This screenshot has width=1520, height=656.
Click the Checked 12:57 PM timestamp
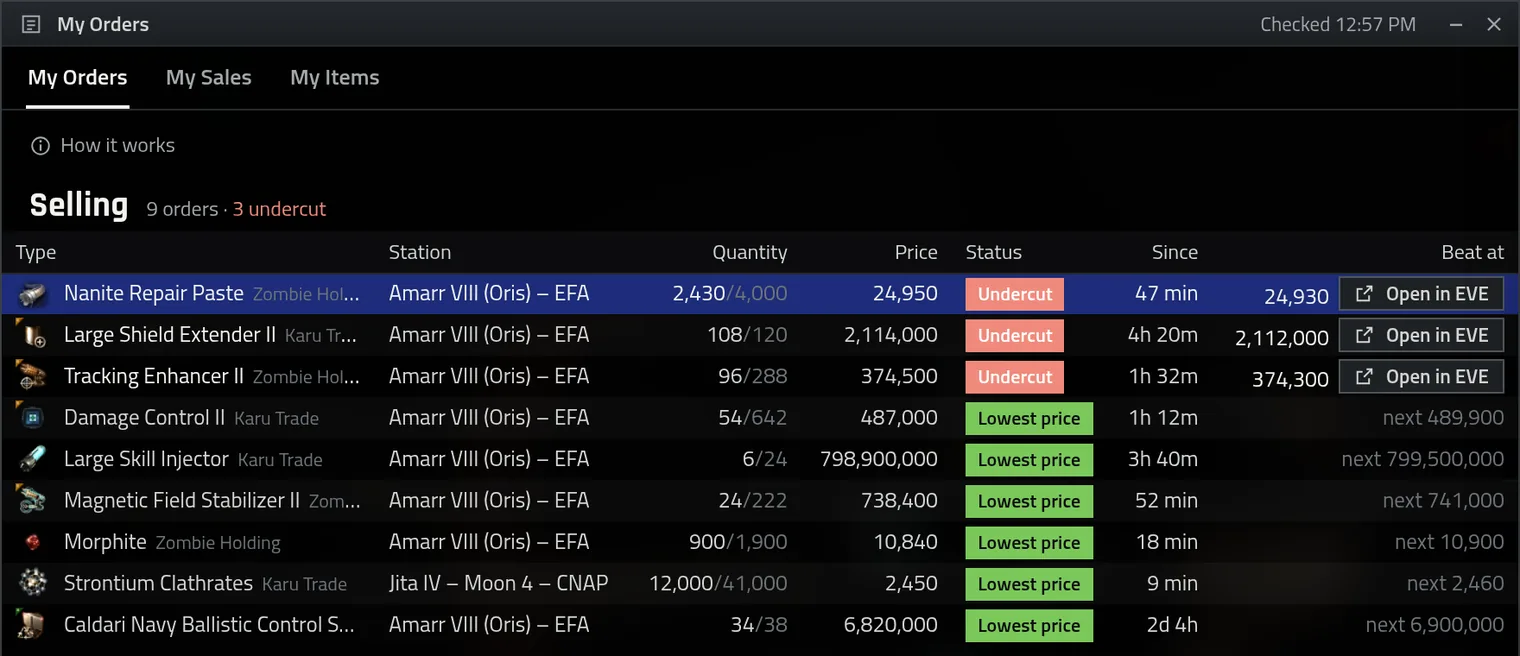(x=1338, y=24)
